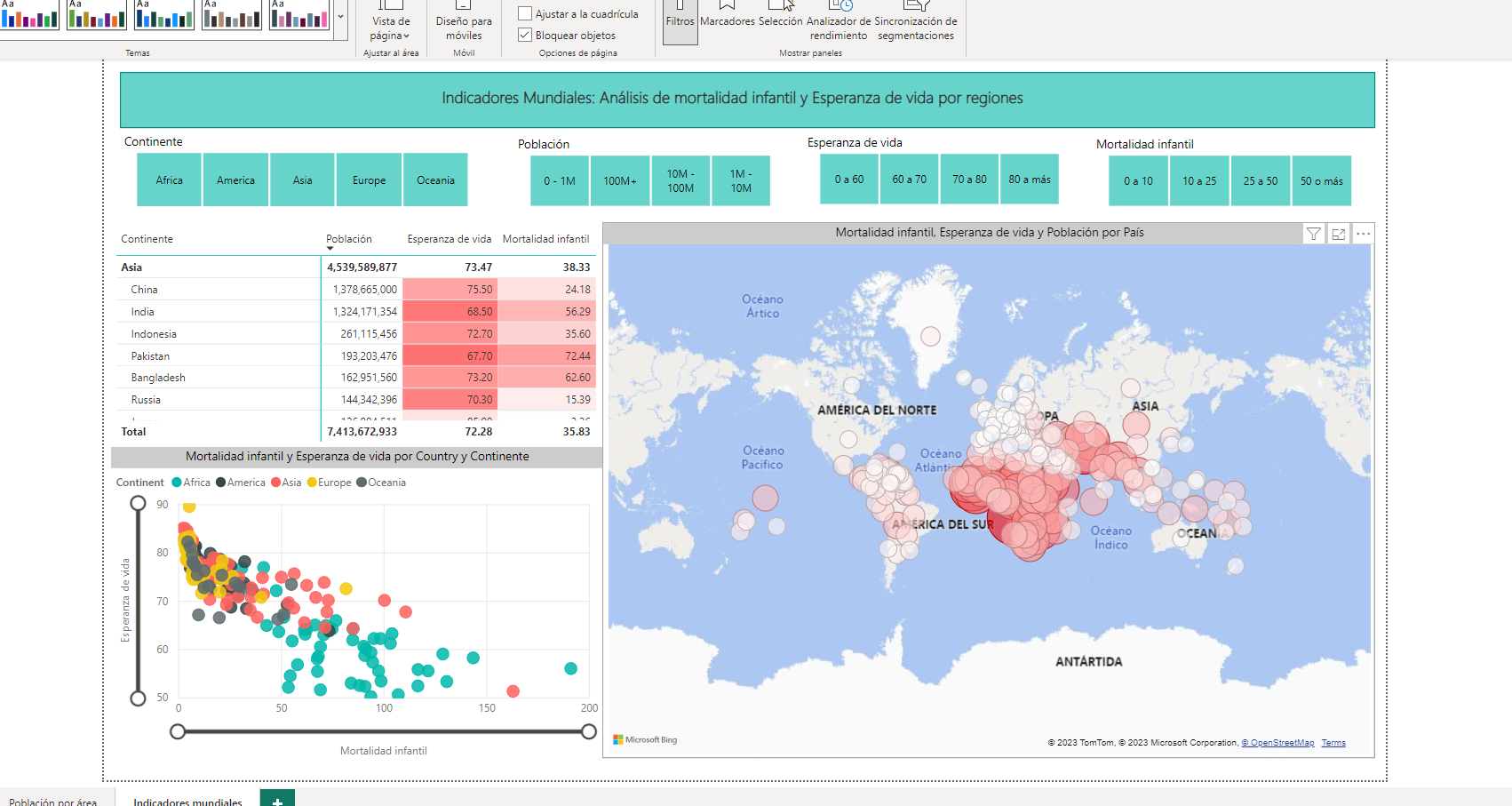The height and width of the screenshot is (806, 1512).
Task: Click the map visual's filter funnel icon
Action: point(1313,234)
